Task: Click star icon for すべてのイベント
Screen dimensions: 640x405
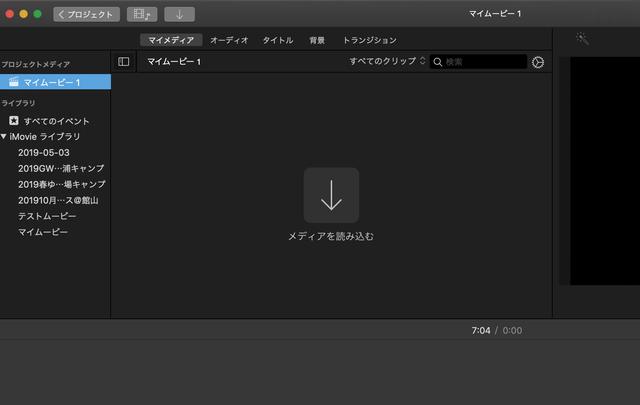Action: click(x=14, y=120)
